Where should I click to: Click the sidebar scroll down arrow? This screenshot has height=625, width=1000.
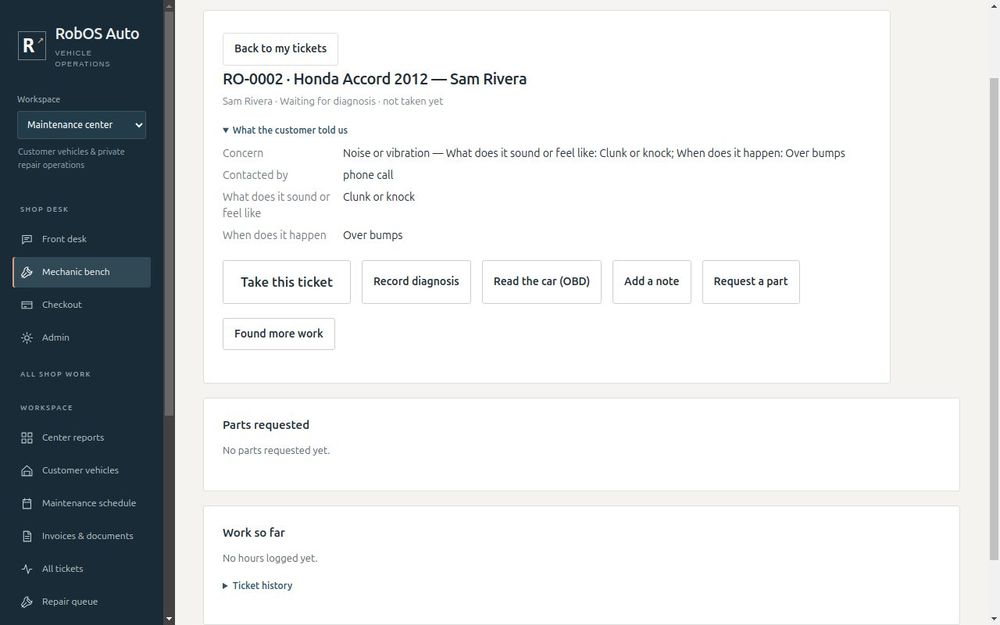click(169, 619)
